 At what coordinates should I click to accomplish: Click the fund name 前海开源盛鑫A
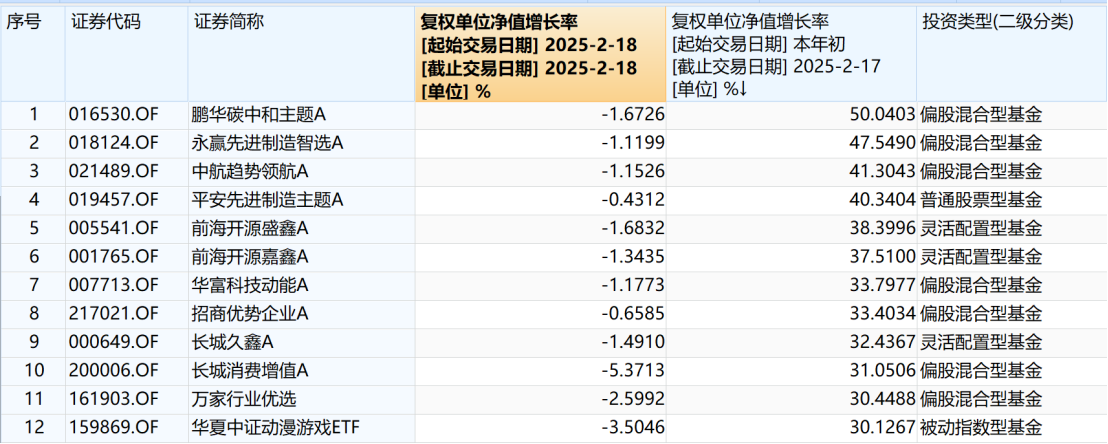point(250,228)
